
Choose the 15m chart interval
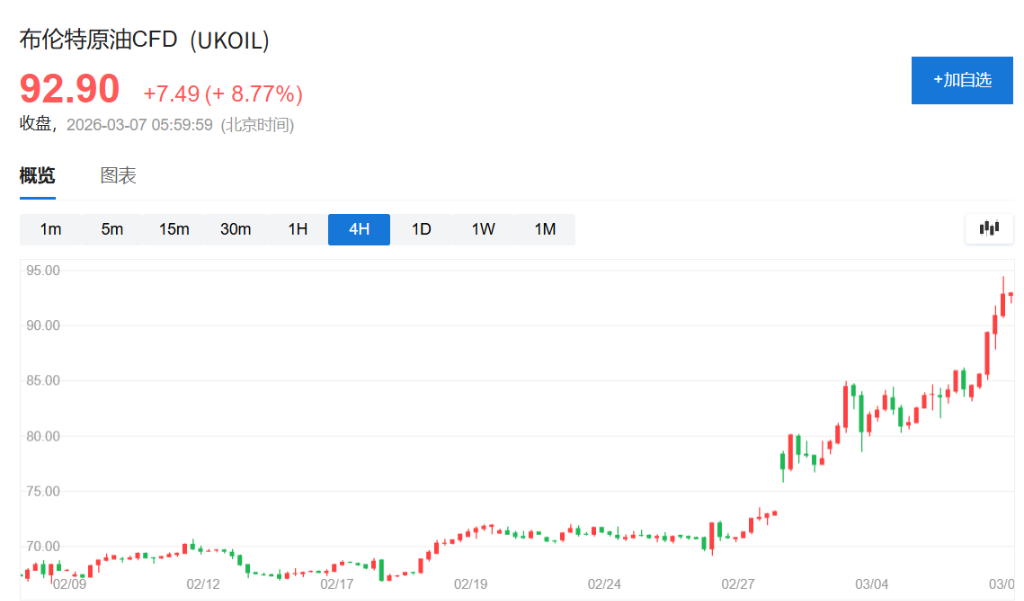coord(174,229)
